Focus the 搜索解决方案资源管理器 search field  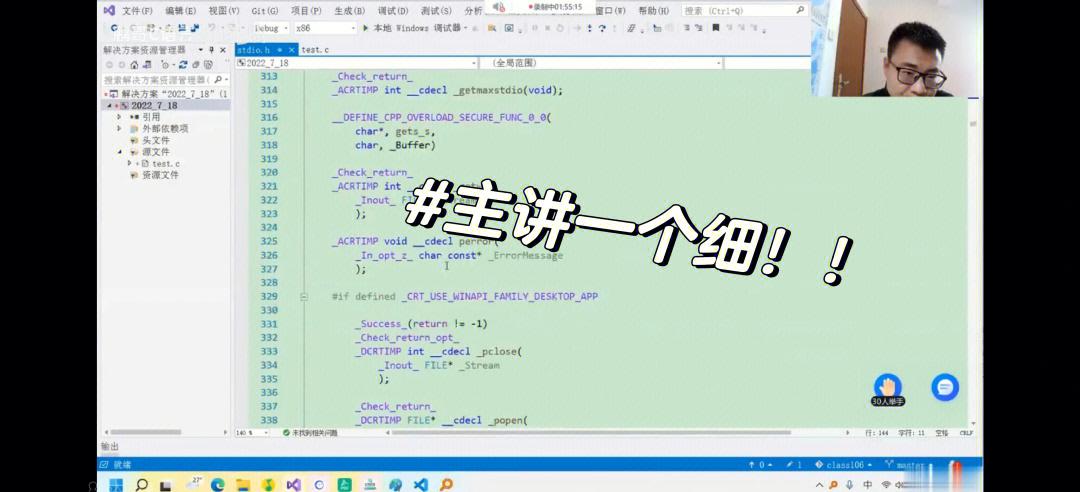click(x=165, y=79)
